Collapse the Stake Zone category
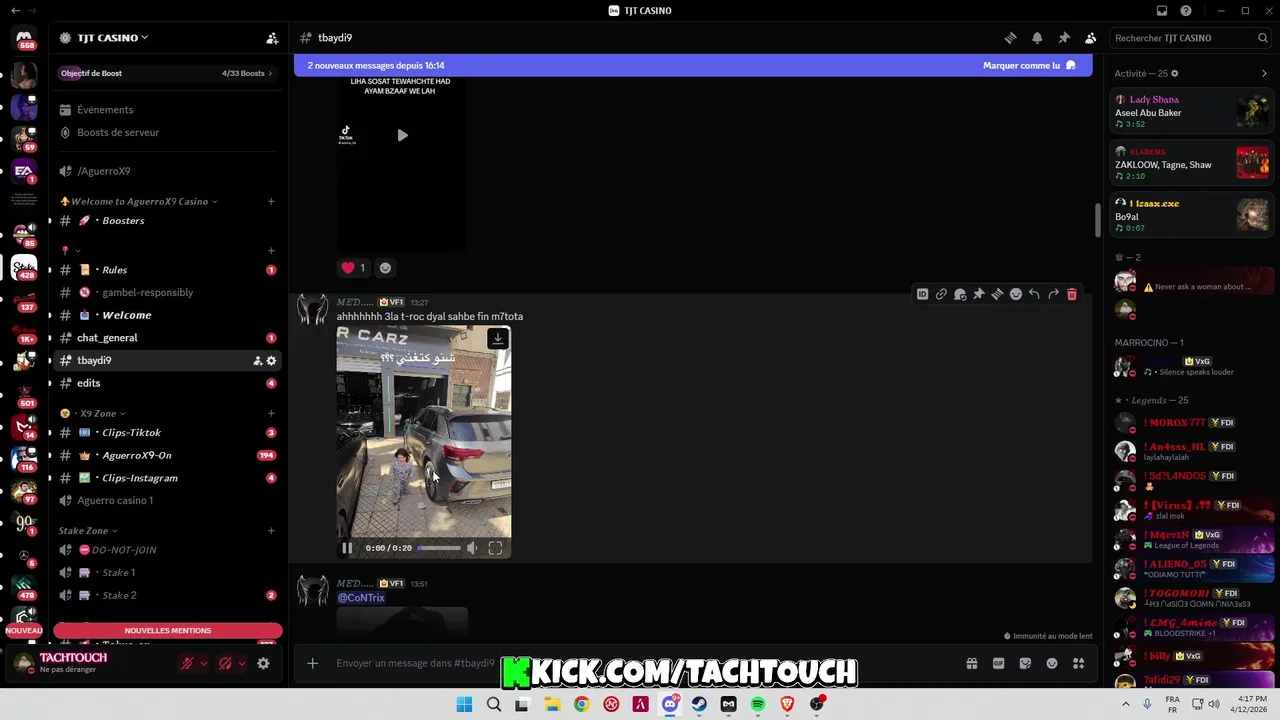The image size is (1280, 720). 88,531
